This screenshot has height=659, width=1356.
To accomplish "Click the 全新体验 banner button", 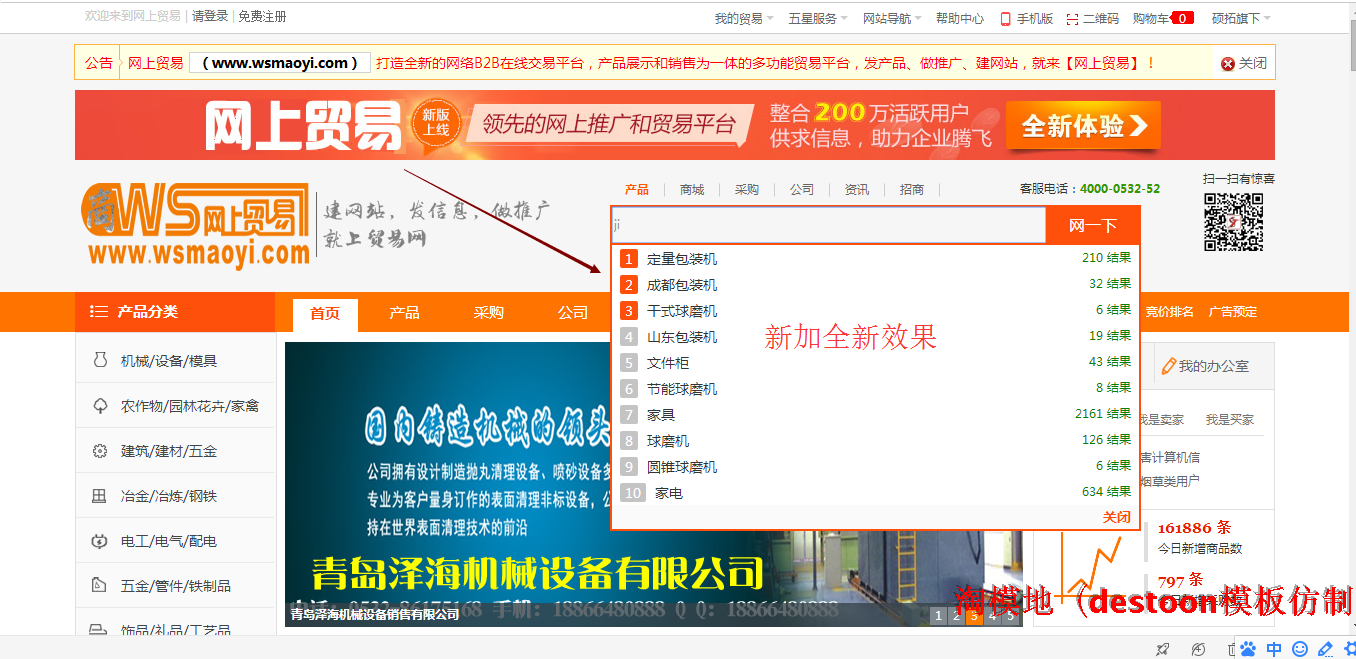I will tap(1083, 127).
